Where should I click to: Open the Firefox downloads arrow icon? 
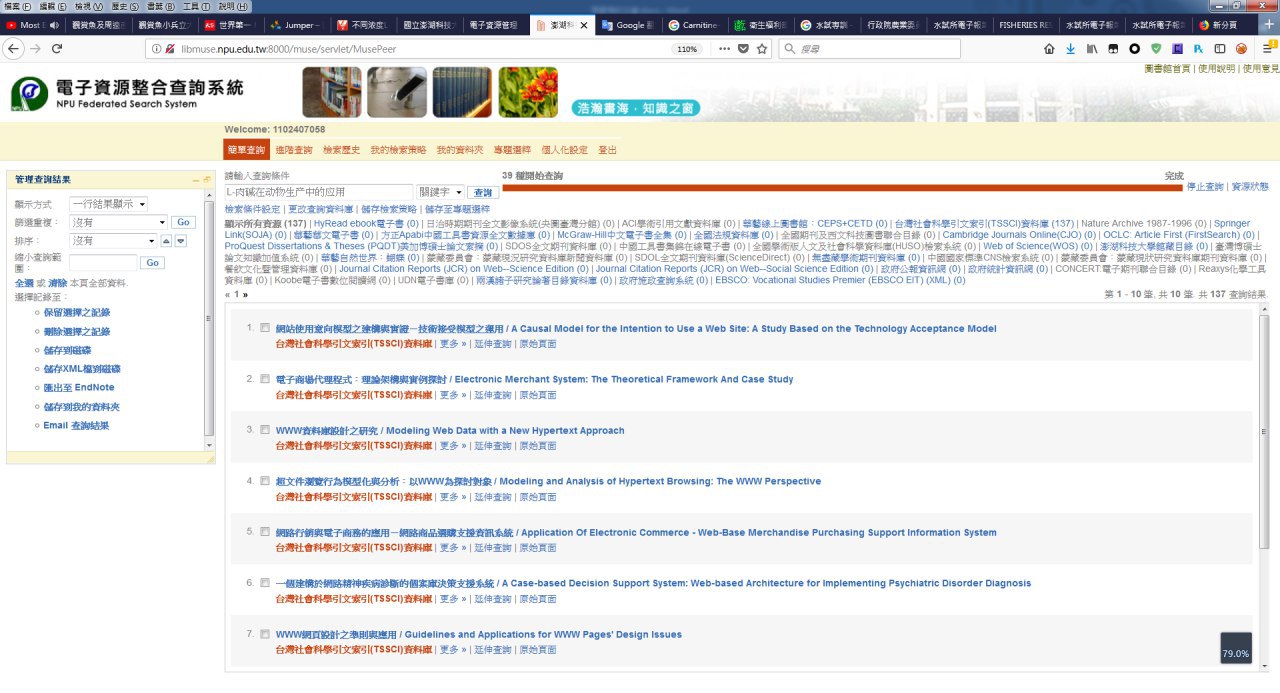click(1070, 48)
